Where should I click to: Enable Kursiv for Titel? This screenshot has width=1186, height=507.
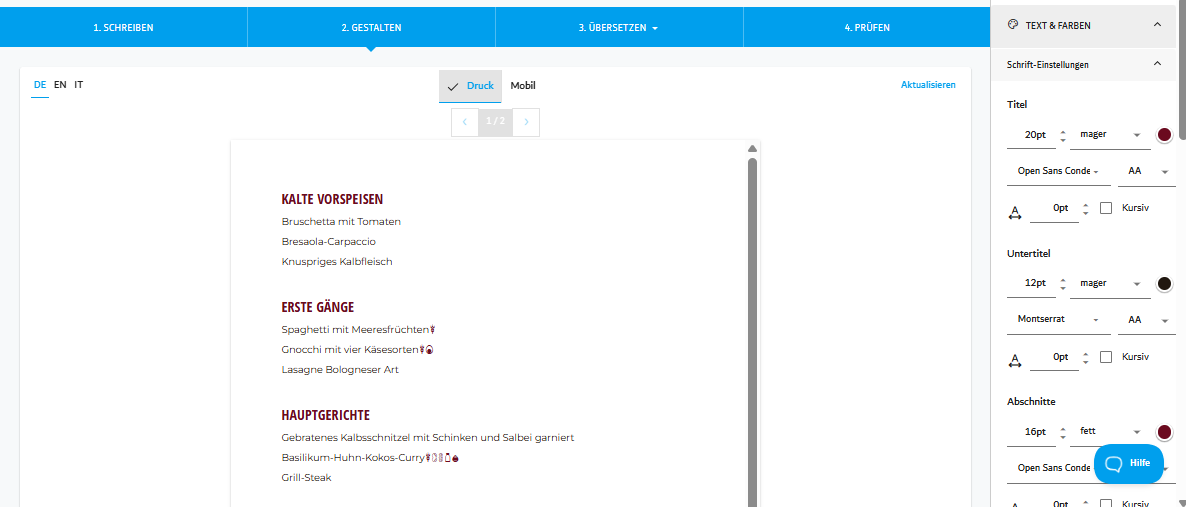click(x=1106, y=208)
